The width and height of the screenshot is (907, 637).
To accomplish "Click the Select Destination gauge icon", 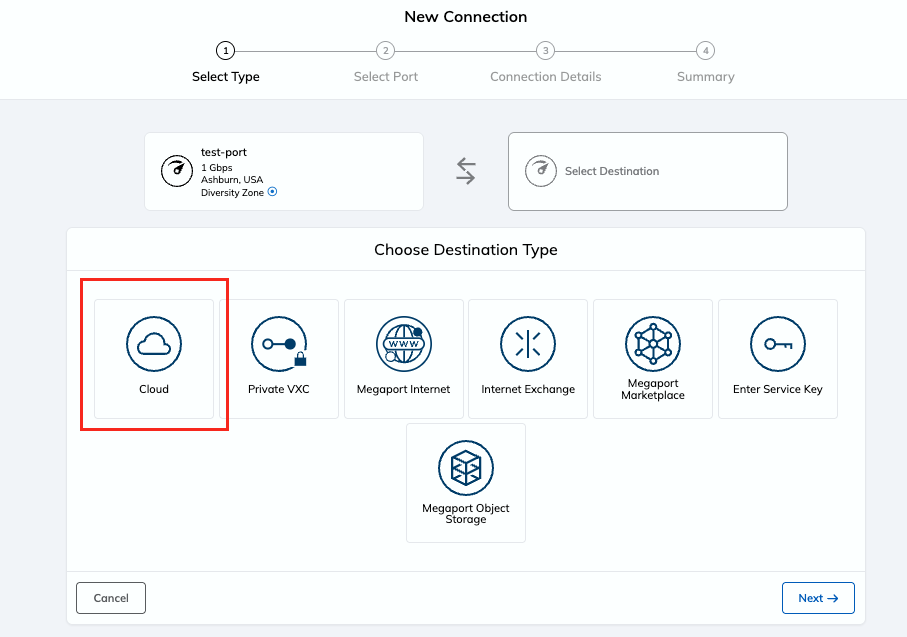I will pos(541,171).
